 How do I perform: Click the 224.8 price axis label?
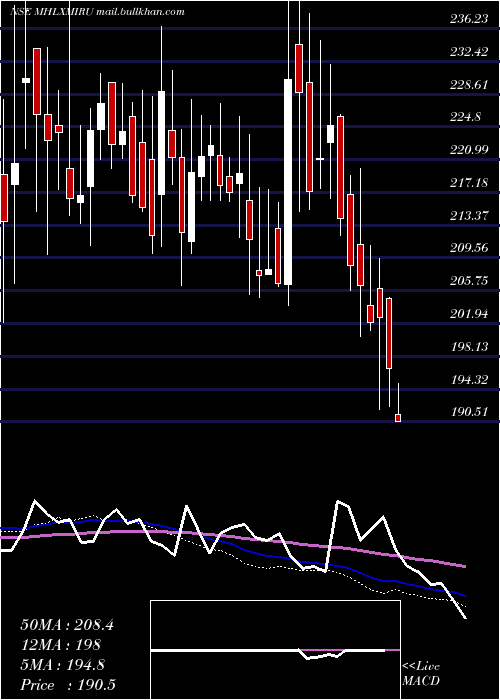click(x=466, y=117)
